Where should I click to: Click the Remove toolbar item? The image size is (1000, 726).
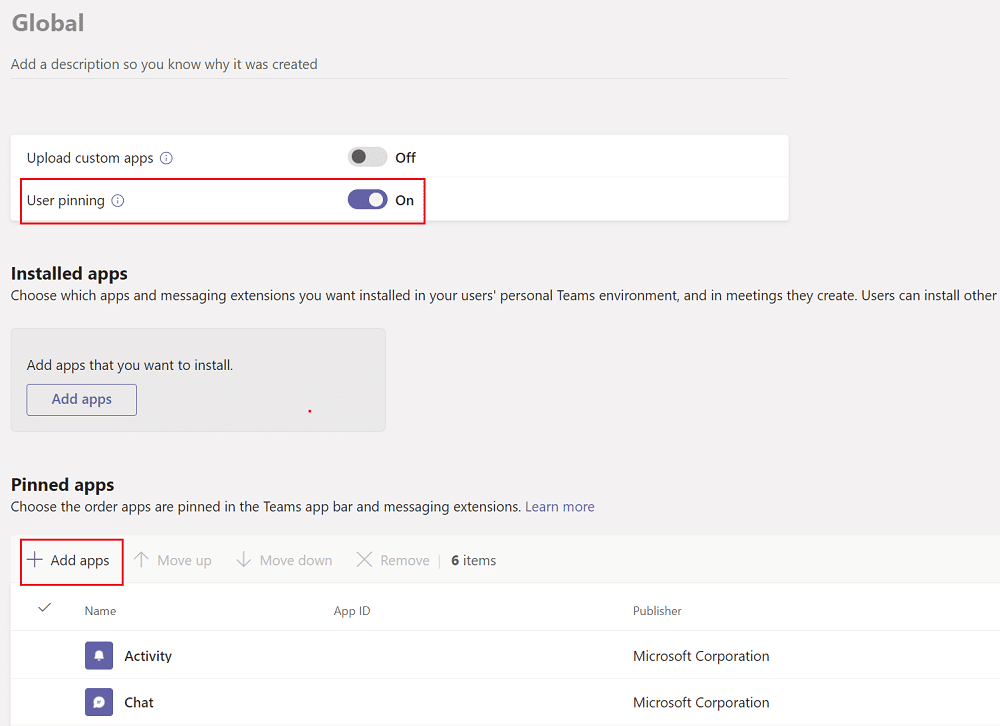(x=393, y=560)
